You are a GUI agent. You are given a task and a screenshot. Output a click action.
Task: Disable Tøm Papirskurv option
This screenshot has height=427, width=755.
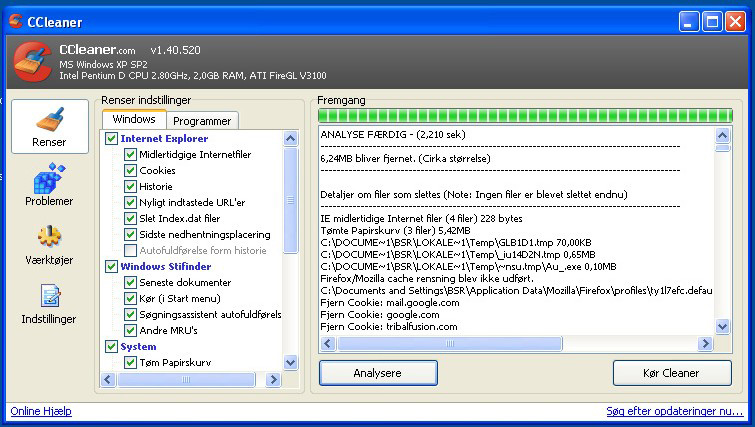coord(131,363)
